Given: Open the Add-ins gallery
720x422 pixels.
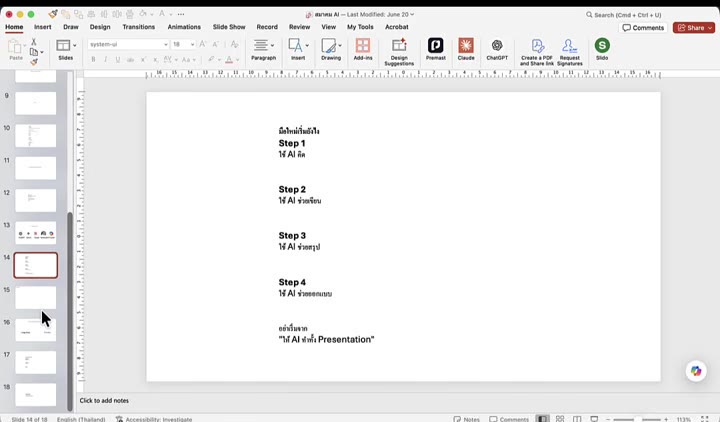Looking at the screenshot, I should tap(363, 49).
